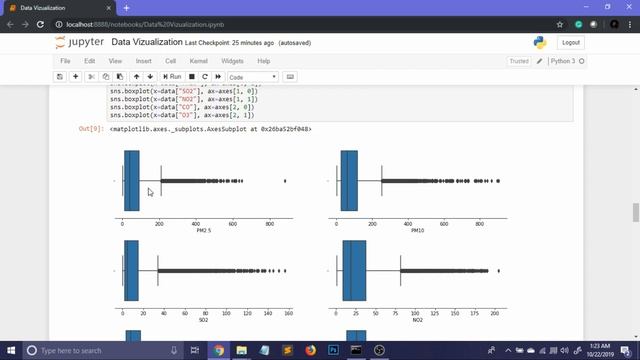640x360 pixels.
Task: Open OBS Studio from the taskbar
Action: (379, 350)
